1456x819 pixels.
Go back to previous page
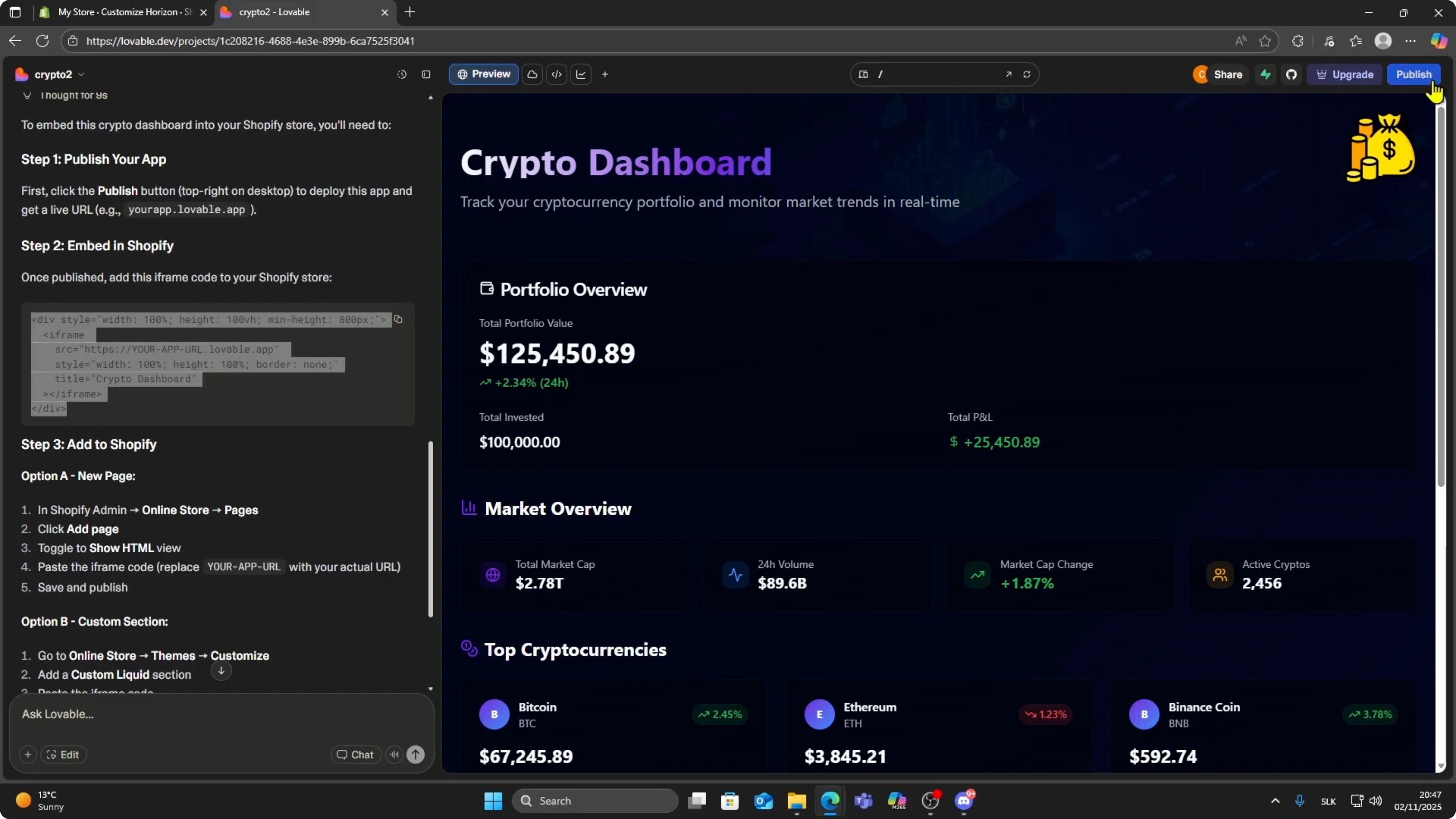(x=15, y=41)
